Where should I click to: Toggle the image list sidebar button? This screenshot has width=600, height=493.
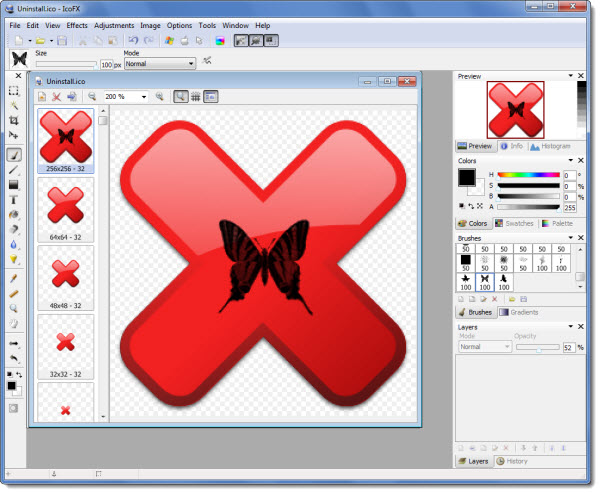(212, 97)
